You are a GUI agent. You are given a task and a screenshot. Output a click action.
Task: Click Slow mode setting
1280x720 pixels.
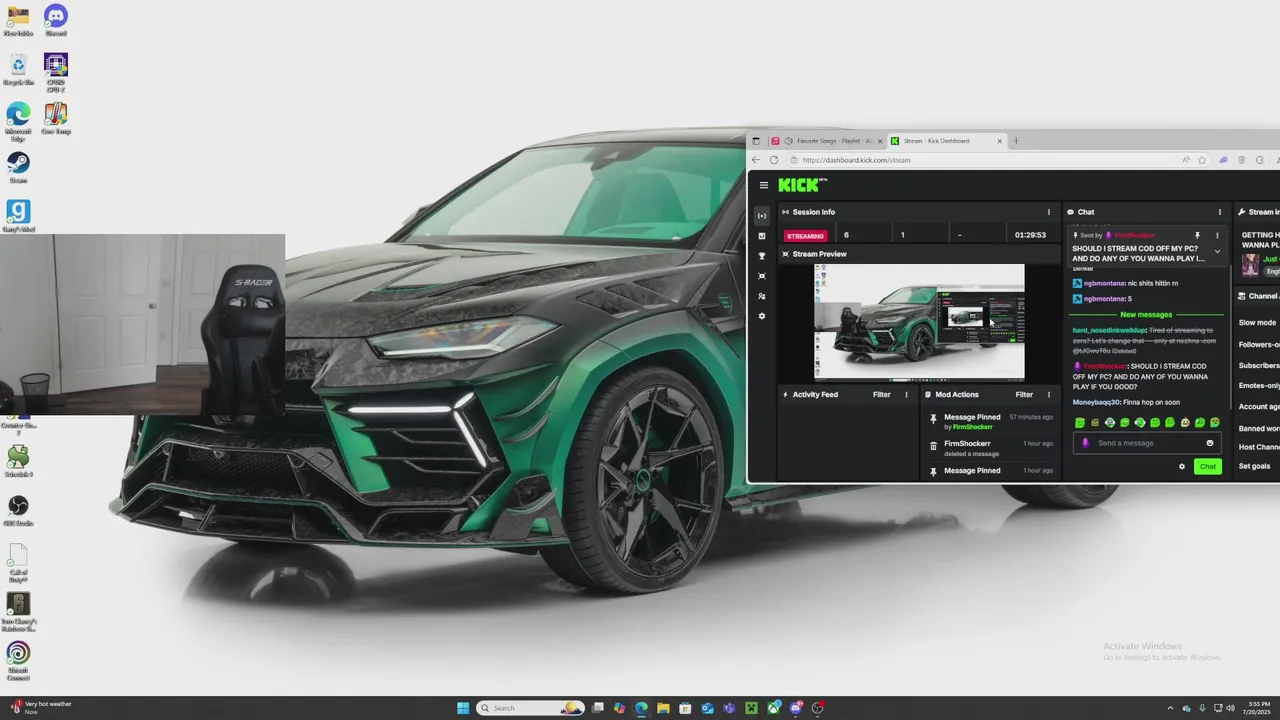click(x=1257, y=323)
